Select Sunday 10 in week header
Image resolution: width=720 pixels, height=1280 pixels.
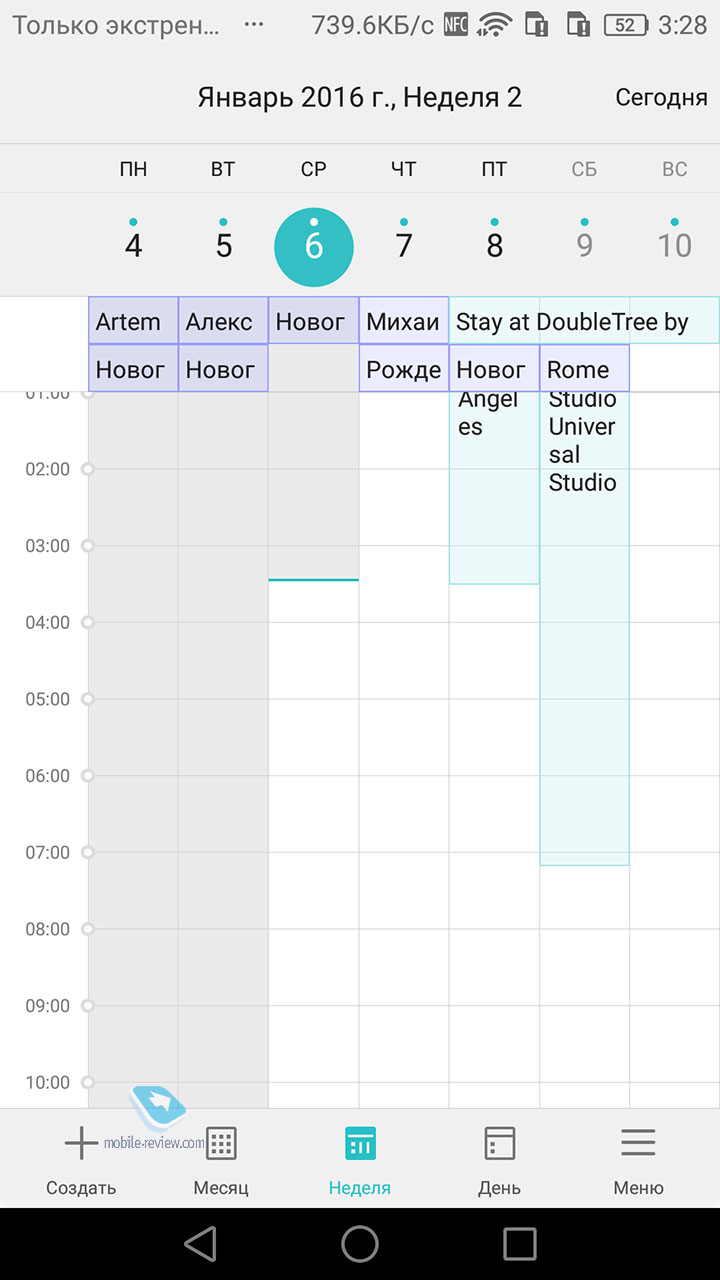675,246
